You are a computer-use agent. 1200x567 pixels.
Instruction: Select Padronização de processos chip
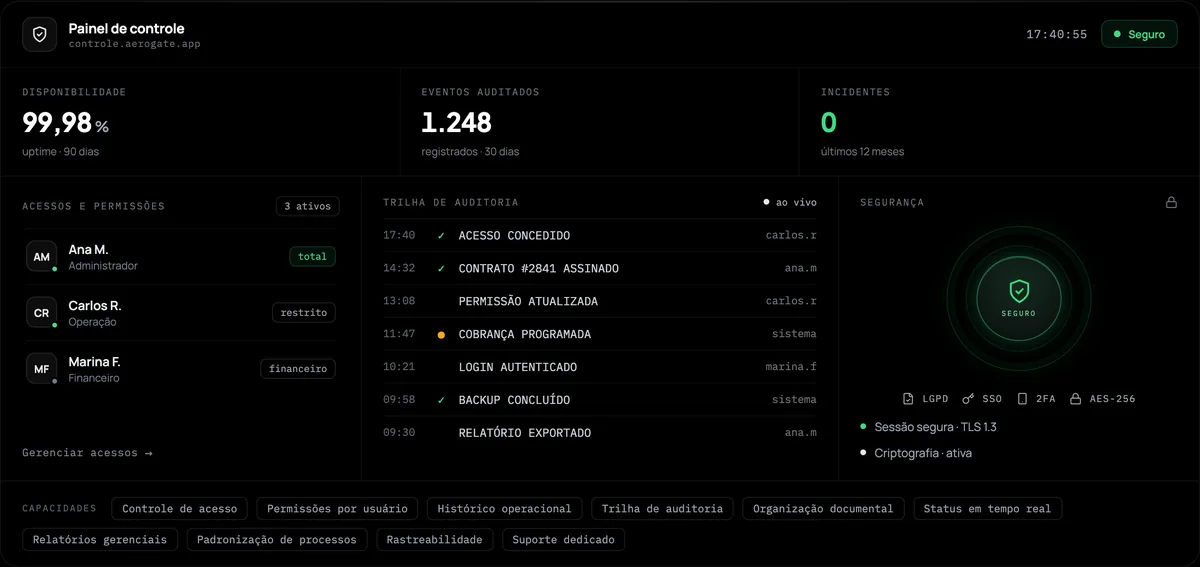coord(277,540)
